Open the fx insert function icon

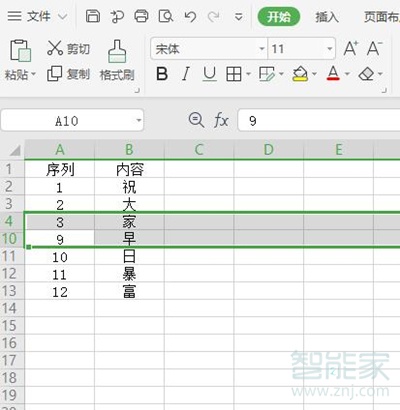click(x=221, y=120)
